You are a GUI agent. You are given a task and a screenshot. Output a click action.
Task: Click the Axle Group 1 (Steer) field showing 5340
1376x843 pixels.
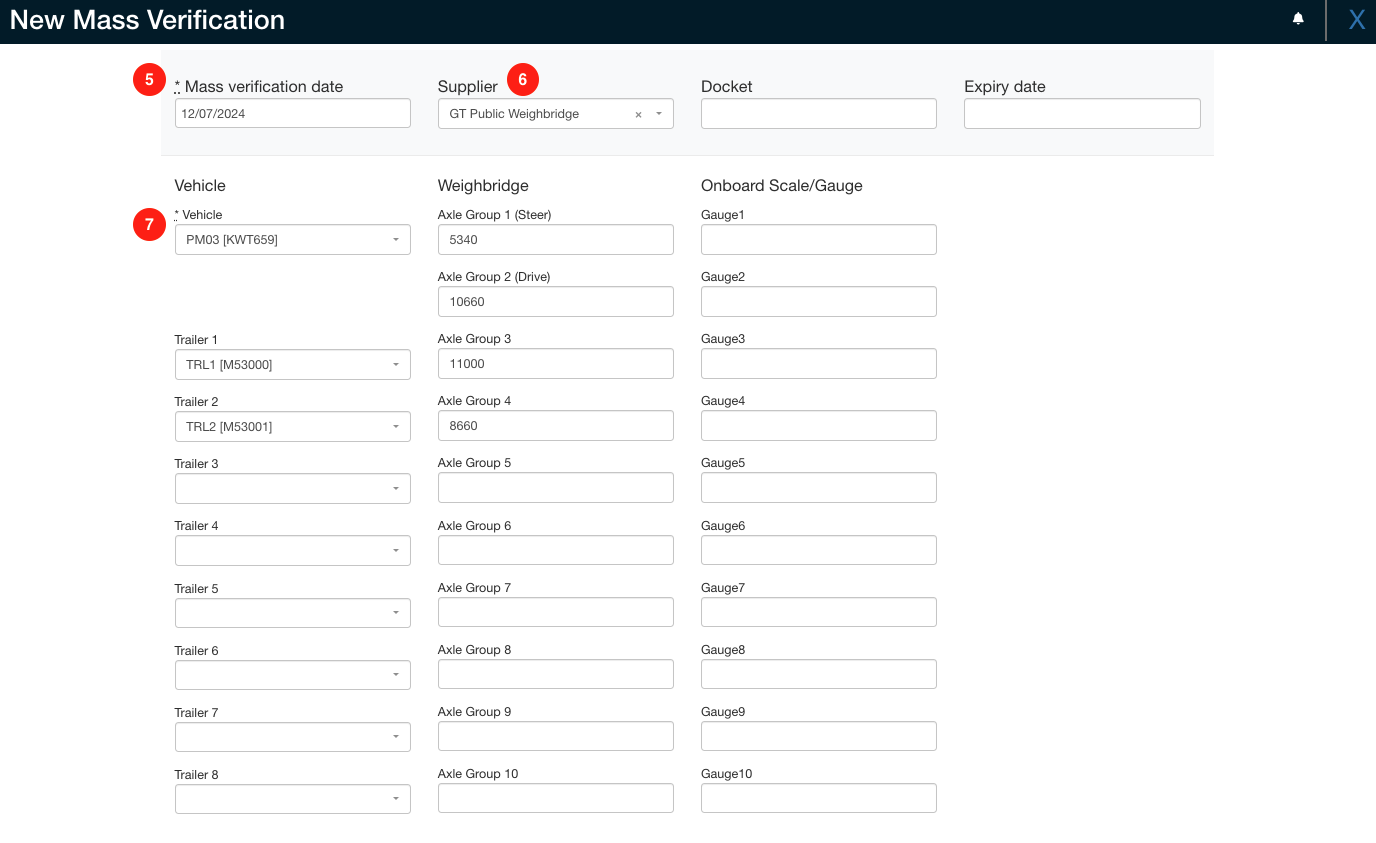[x=555, y=239]
